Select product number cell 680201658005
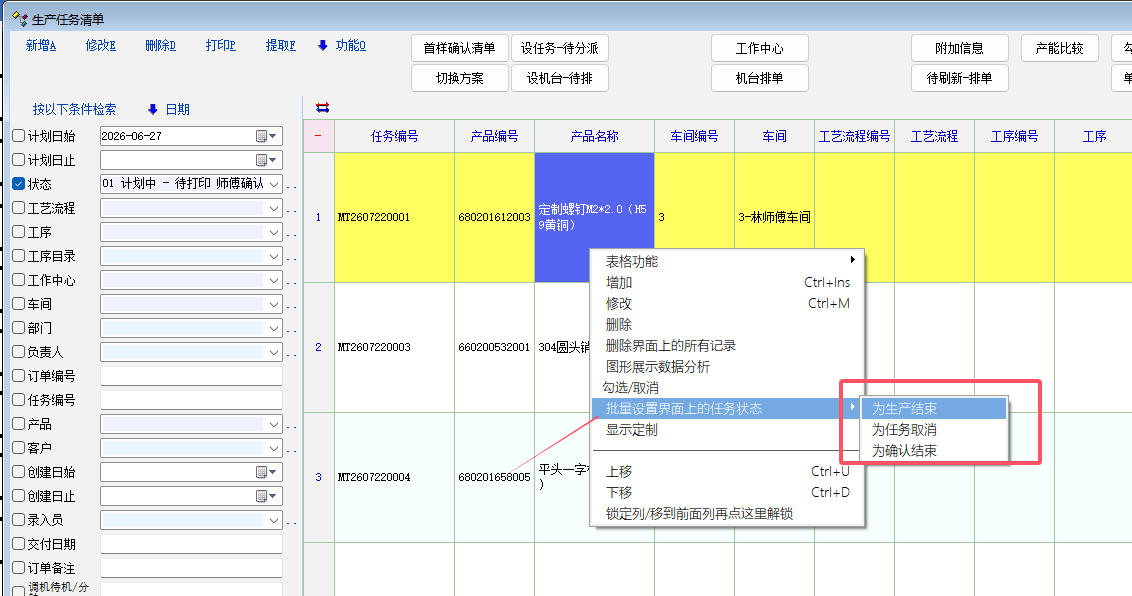This screenshot has height=596, width=1132. pos(494,477)
